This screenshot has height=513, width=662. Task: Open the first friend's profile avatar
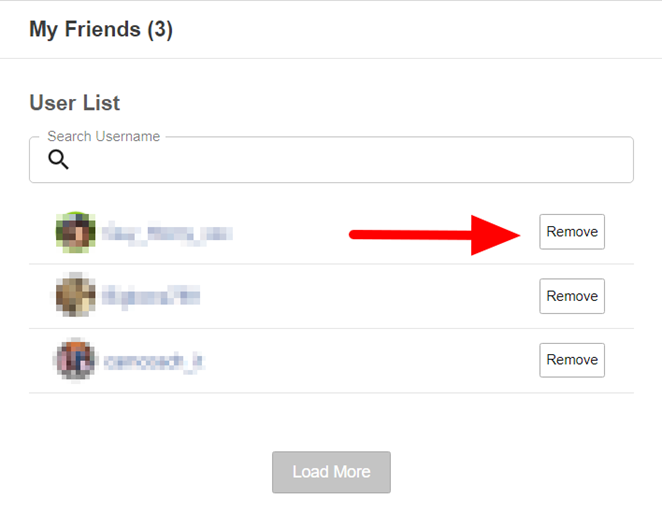(x=75, y=233)
